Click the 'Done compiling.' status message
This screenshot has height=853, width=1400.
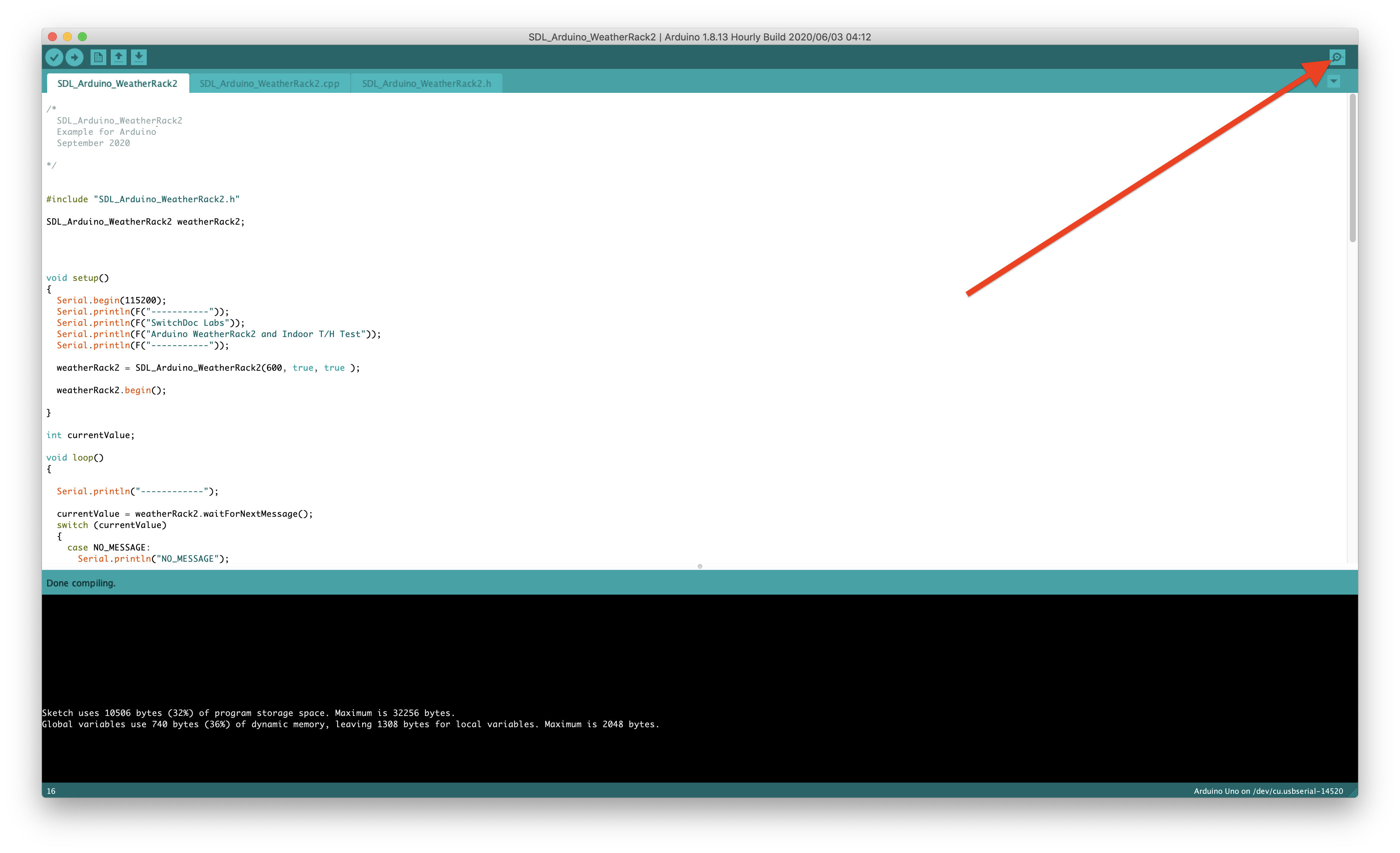(x=81, y=583)
